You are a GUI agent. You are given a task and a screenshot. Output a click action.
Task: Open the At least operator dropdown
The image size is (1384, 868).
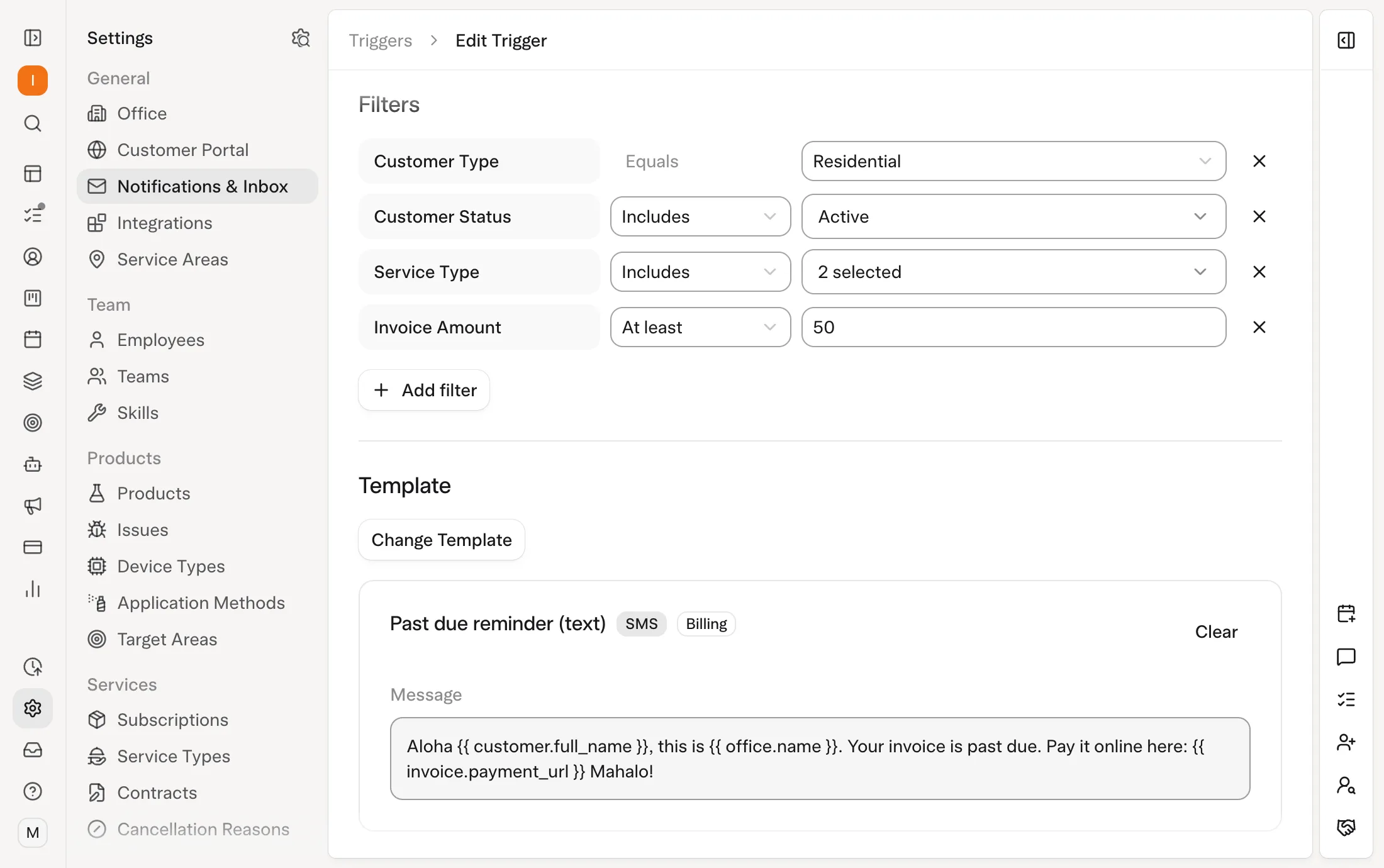pos(700,327)
